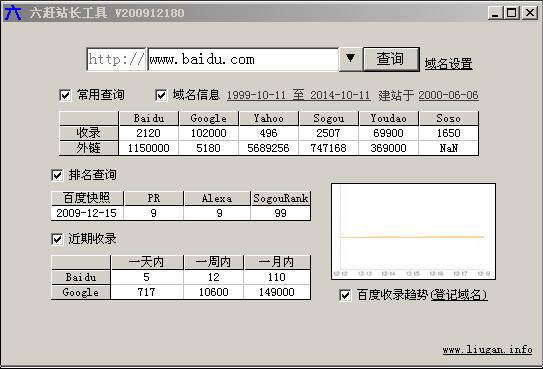The image size is (543, 369).
Task: Click the SogouRank value 99
Action: pos(281,213)
